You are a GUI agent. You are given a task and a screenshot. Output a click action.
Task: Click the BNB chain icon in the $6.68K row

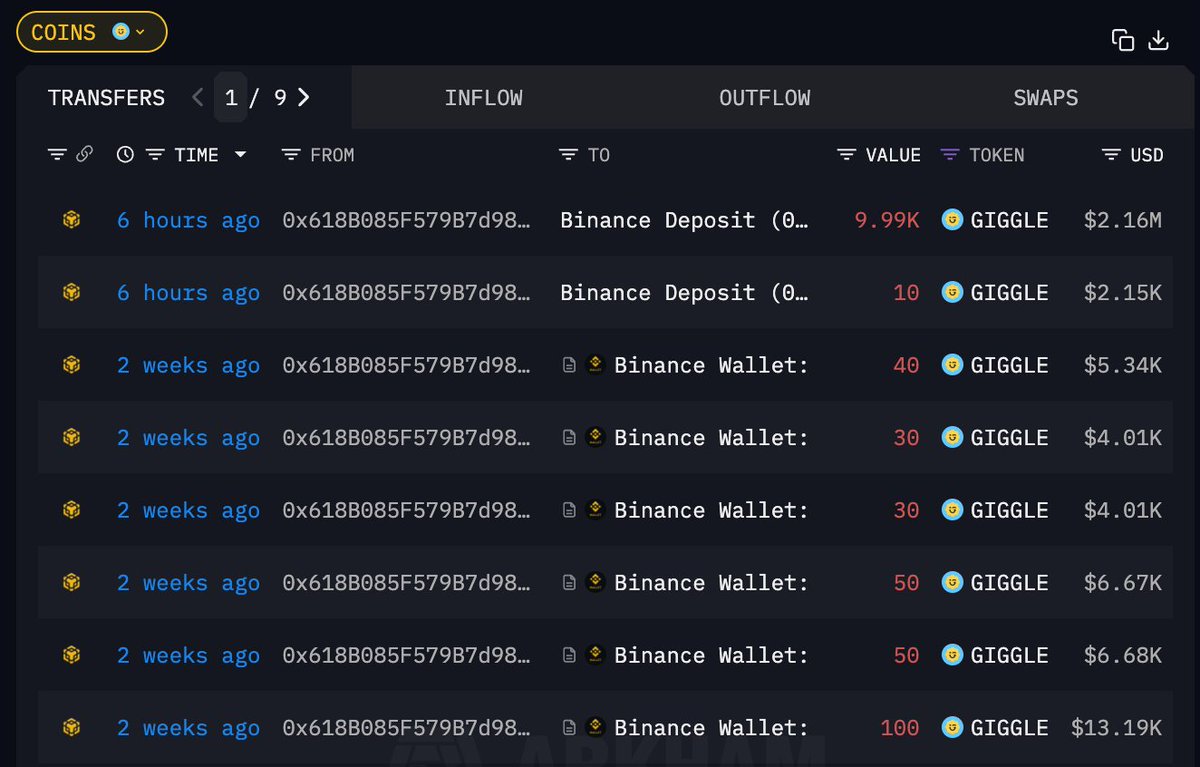click(71, 655)
